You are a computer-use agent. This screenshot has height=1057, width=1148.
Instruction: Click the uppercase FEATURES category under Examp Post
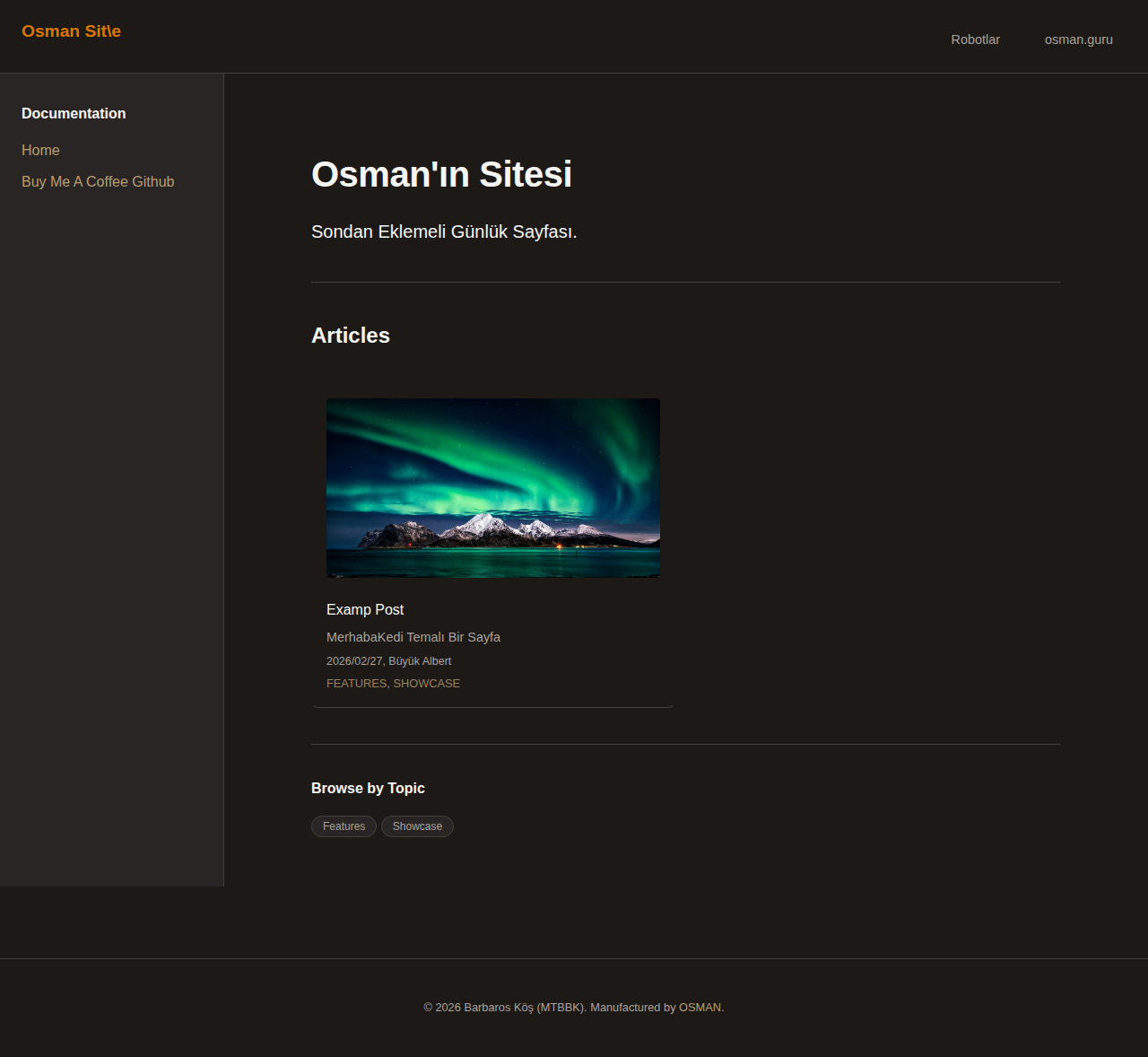click(356, 684)
